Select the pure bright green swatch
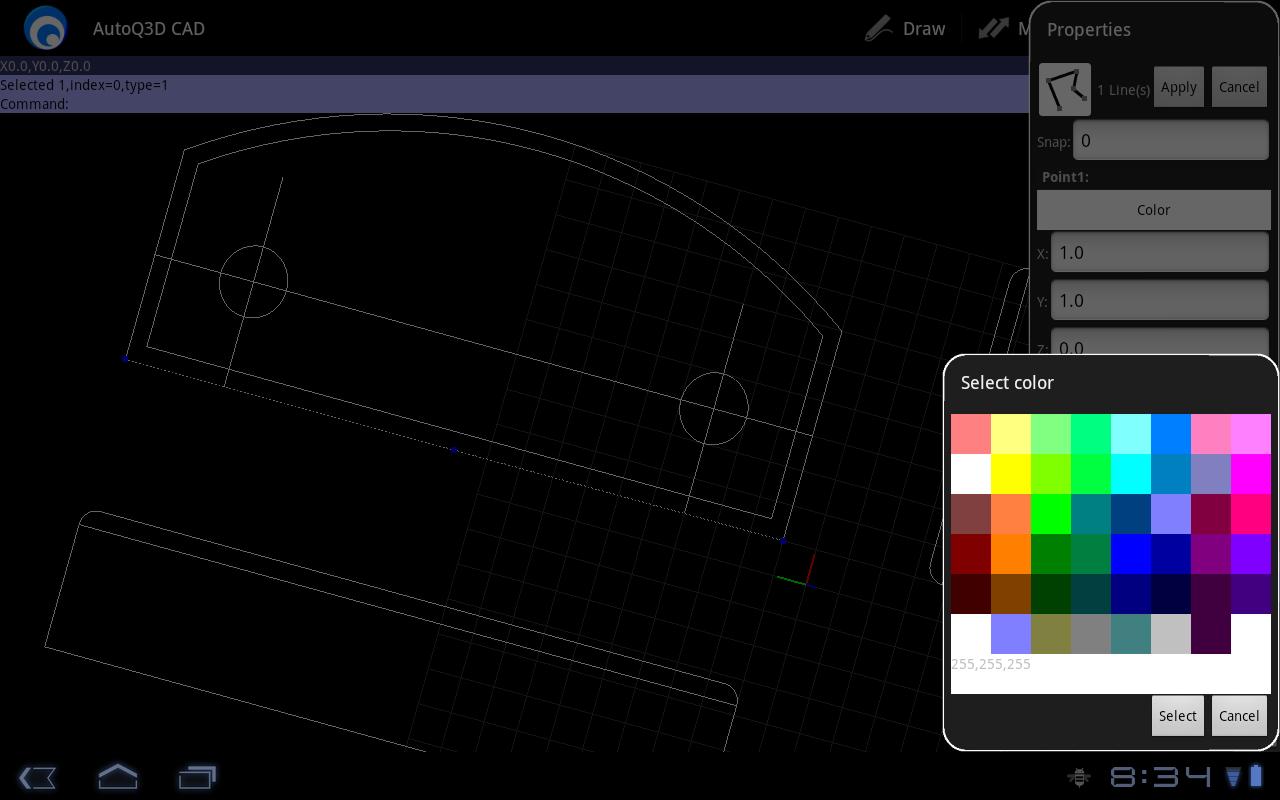Viewport: 1280px width, 800px height. pos(1051,514)
